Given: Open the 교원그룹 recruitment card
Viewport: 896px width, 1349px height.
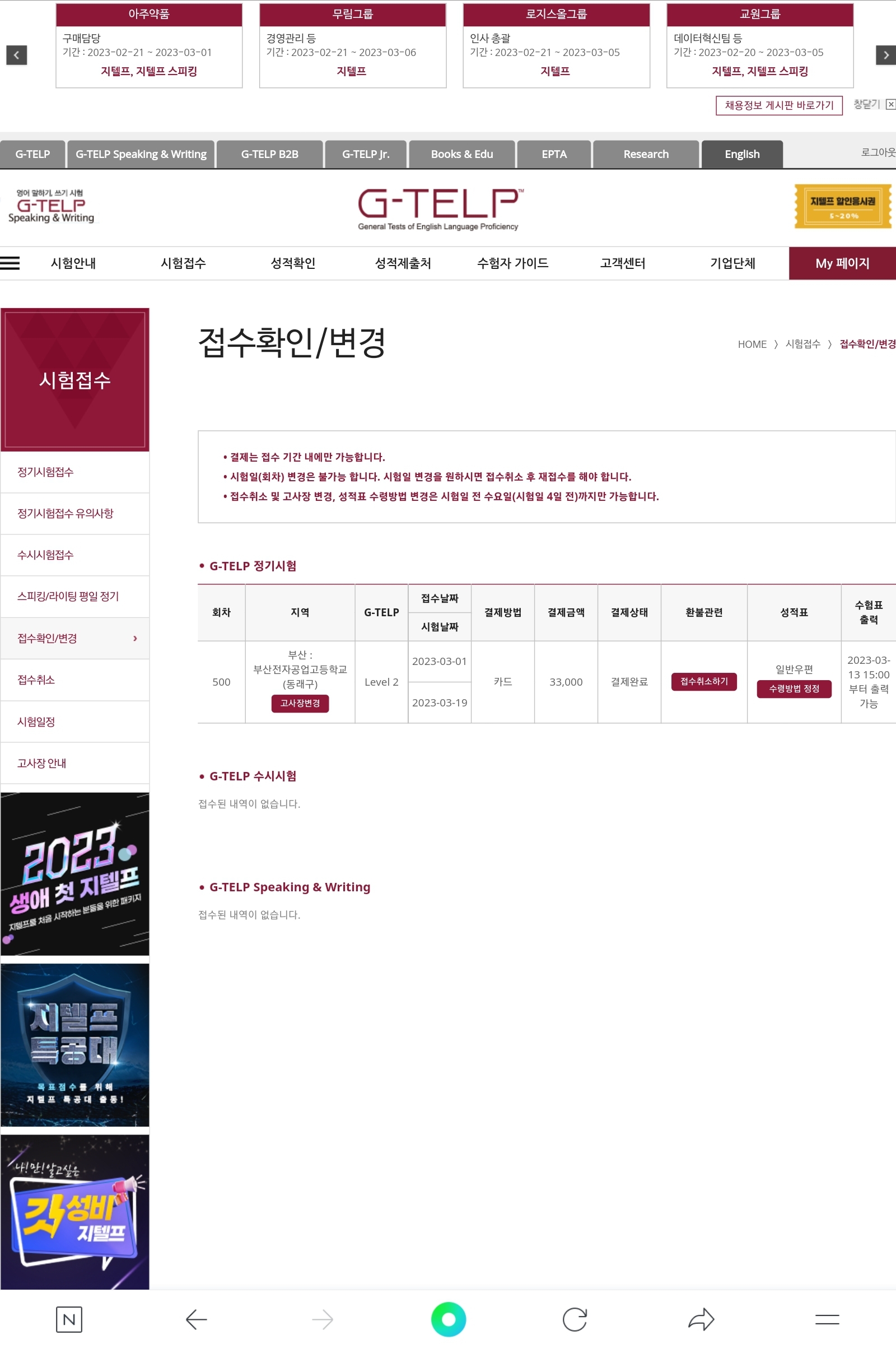Looking at the screenshot, I should click(760, 46).
